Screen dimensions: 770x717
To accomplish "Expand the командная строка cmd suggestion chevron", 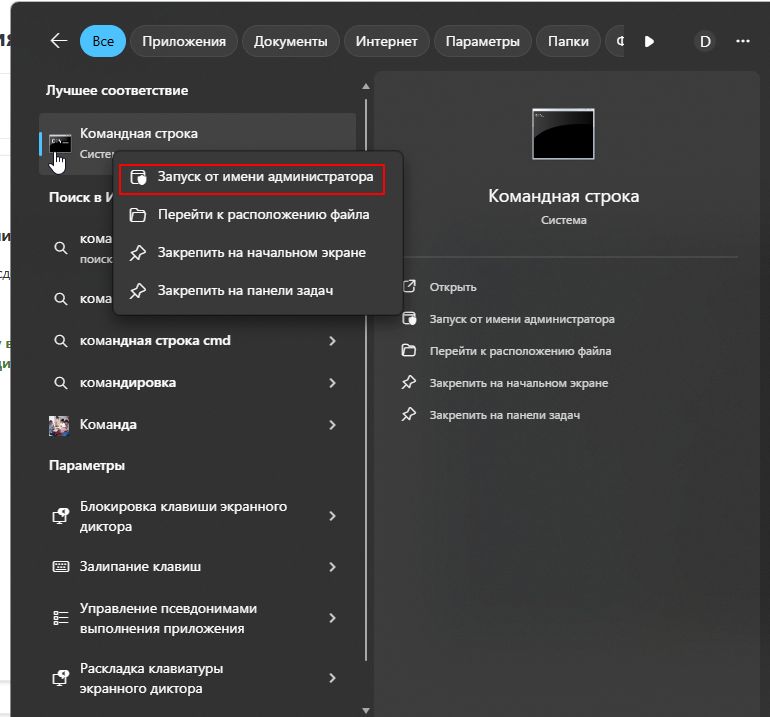I will 332,341.
